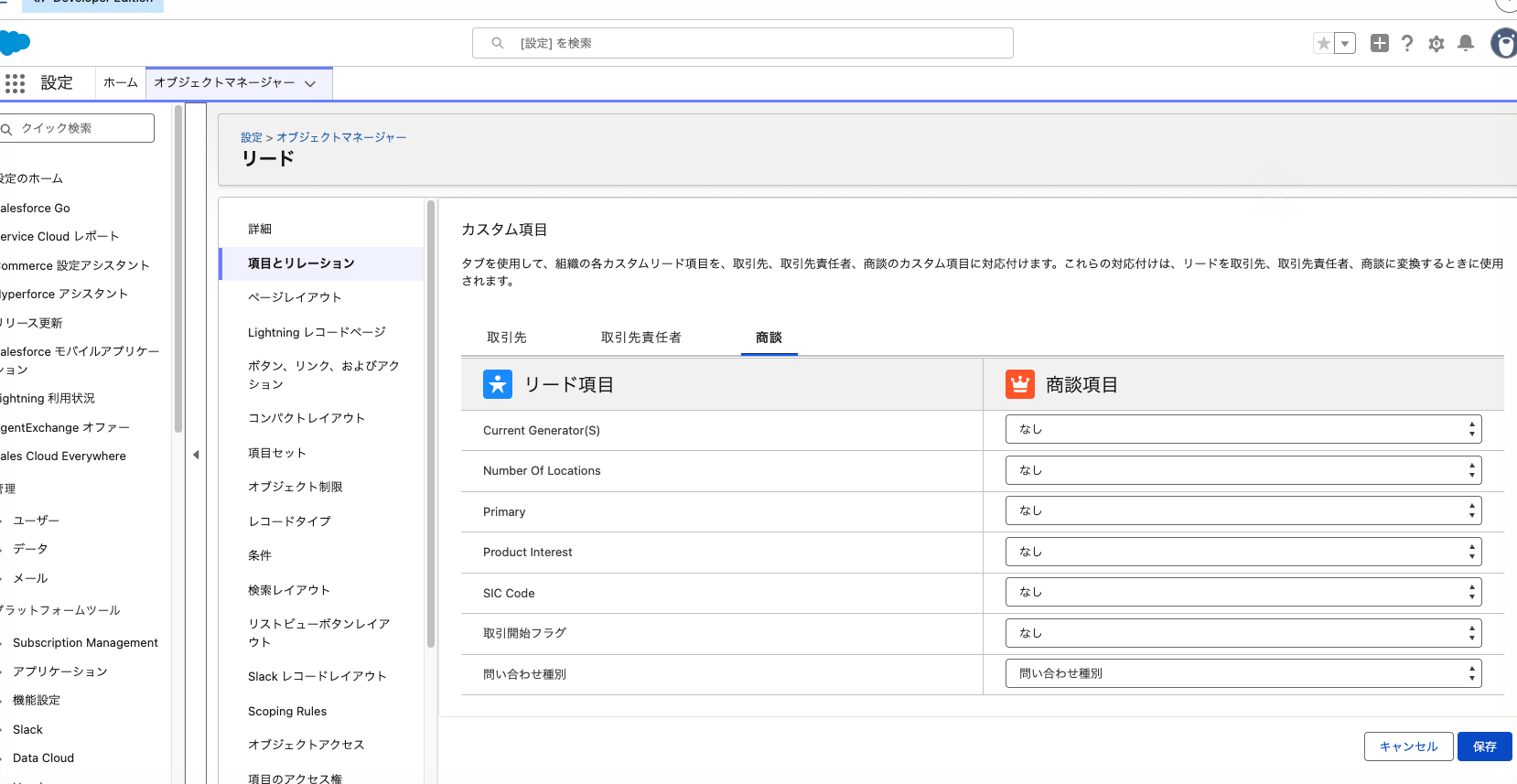Click the キャンセル button

tap(1408, 746)
